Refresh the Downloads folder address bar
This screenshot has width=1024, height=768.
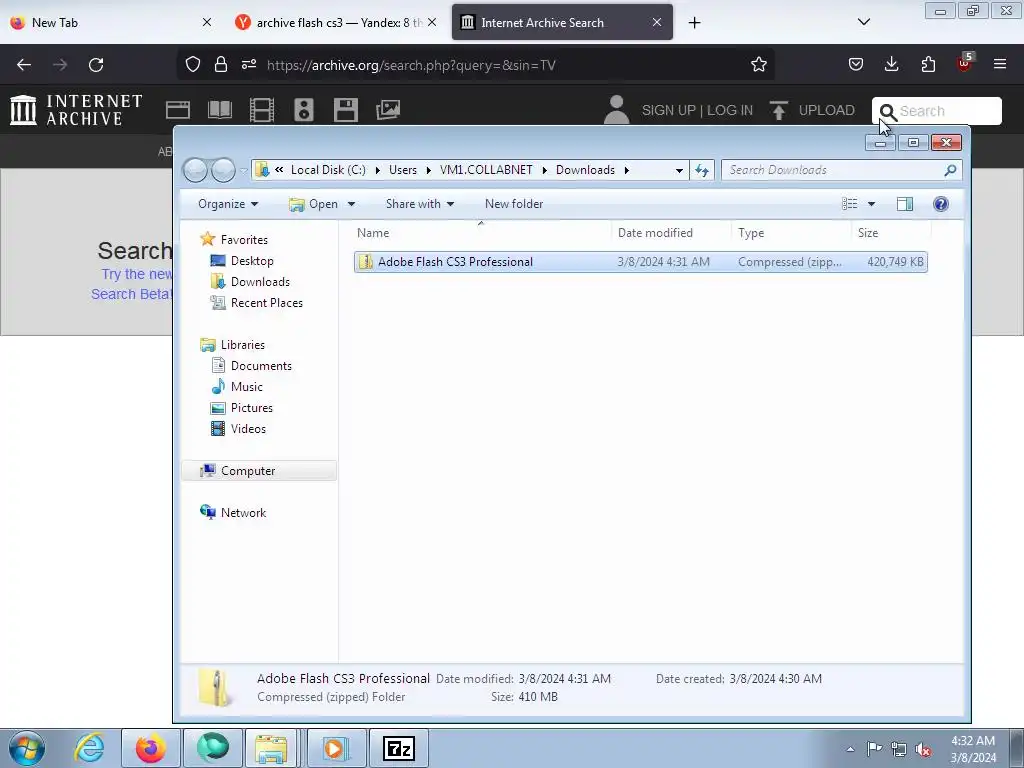(702, 170)
